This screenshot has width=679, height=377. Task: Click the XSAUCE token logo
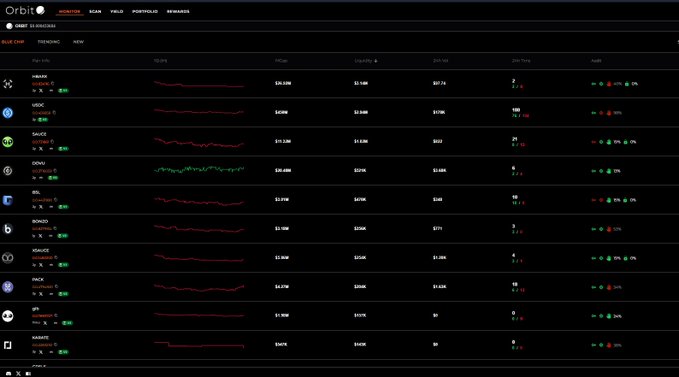click(x=8, y=258)
